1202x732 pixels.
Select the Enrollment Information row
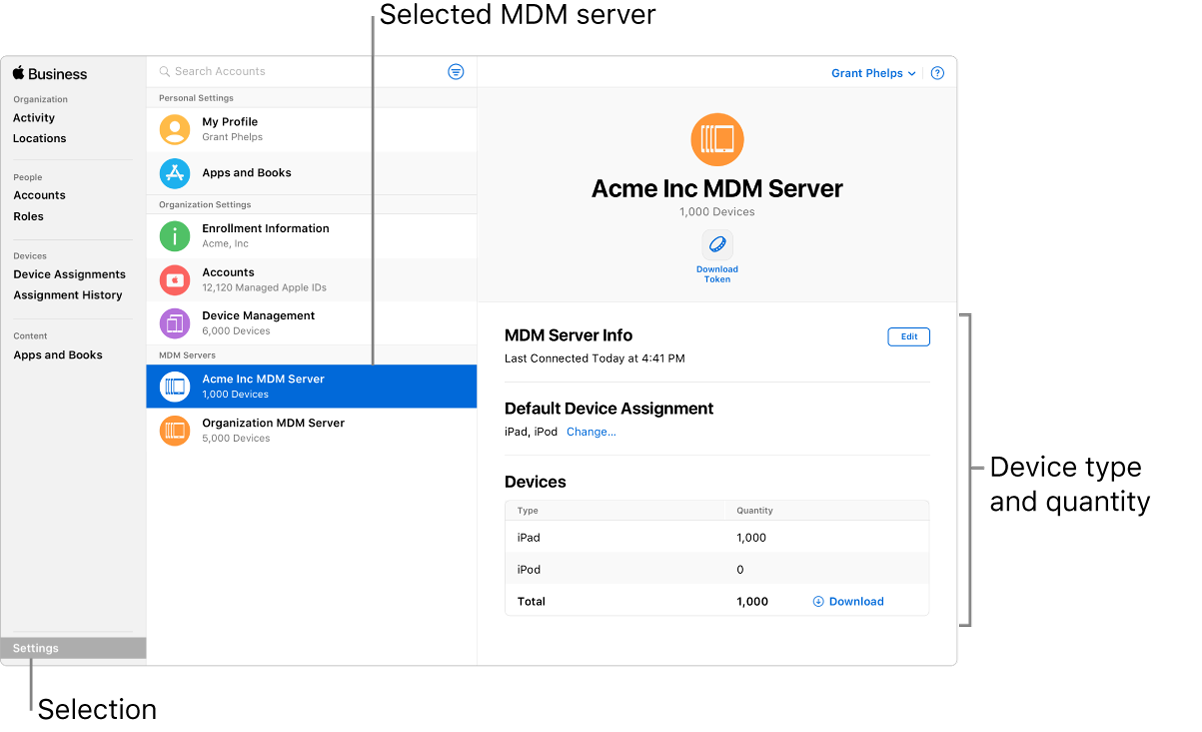(312, 236)
